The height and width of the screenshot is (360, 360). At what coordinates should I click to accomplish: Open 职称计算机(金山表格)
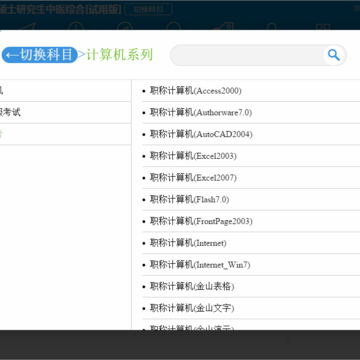192,287
